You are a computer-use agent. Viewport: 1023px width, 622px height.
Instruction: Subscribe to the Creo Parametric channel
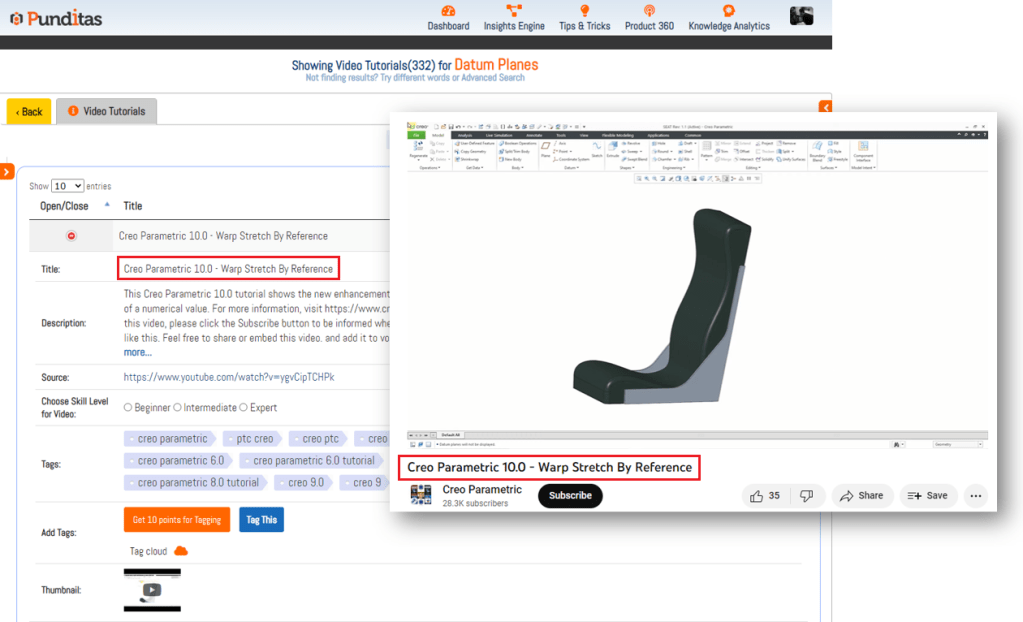click(570, 496)
